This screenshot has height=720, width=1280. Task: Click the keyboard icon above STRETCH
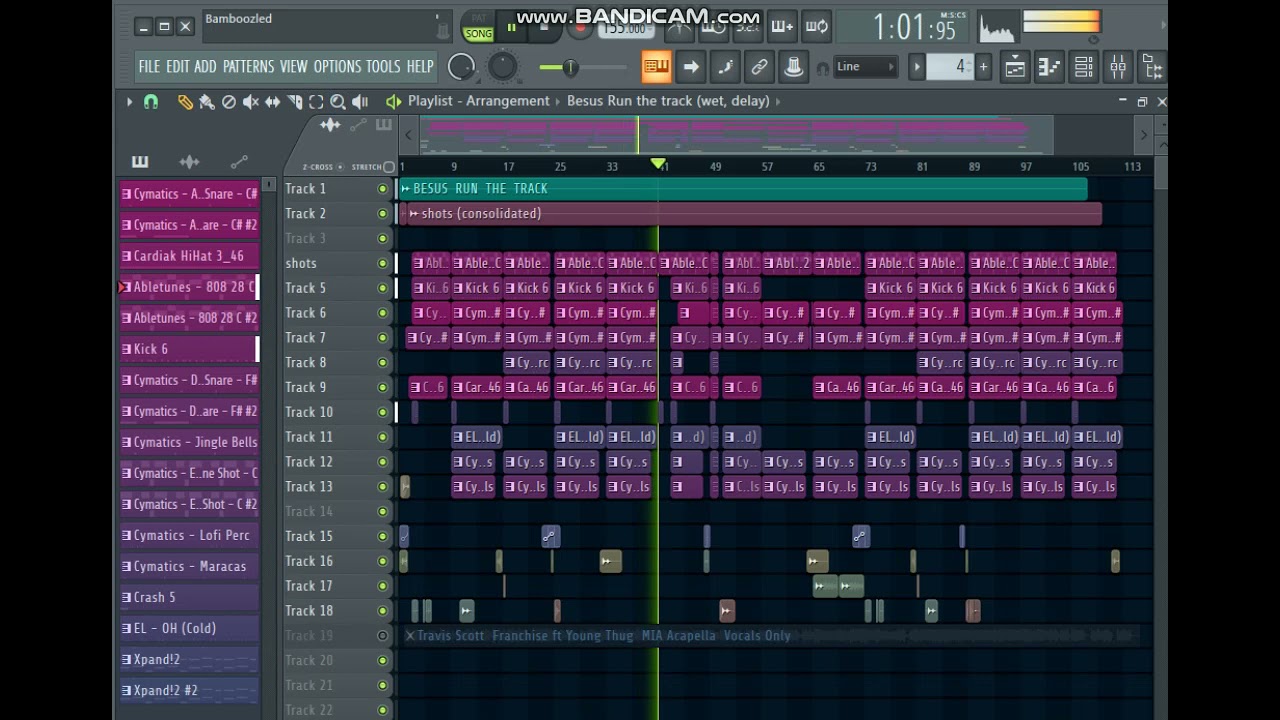pos(384,125)
